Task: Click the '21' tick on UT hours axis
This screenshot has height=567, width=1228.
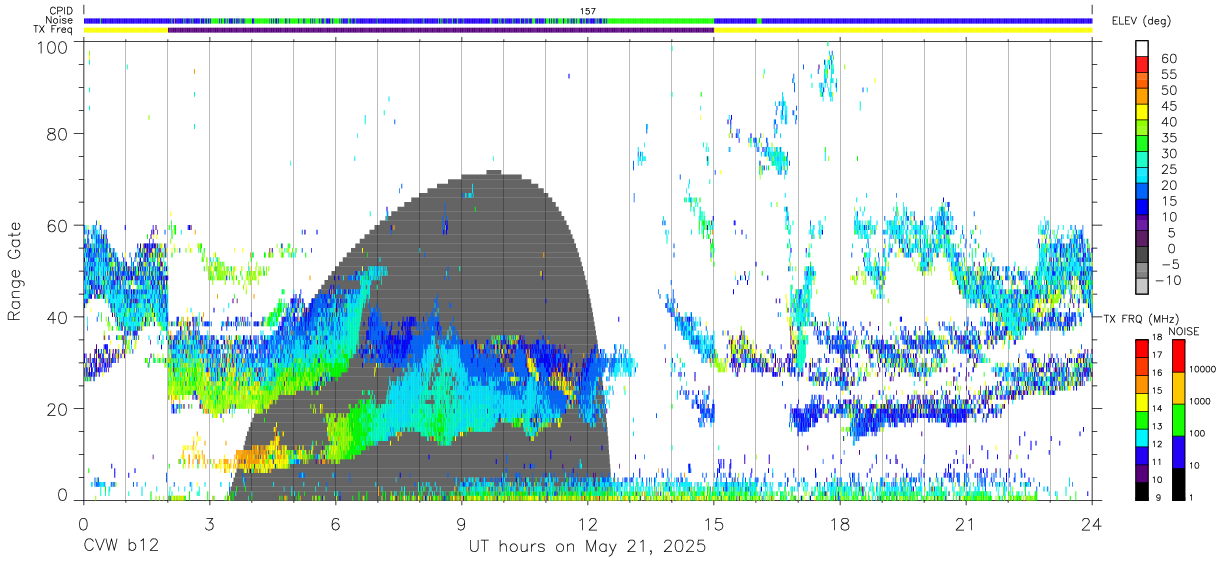Action: coord(966,524)
